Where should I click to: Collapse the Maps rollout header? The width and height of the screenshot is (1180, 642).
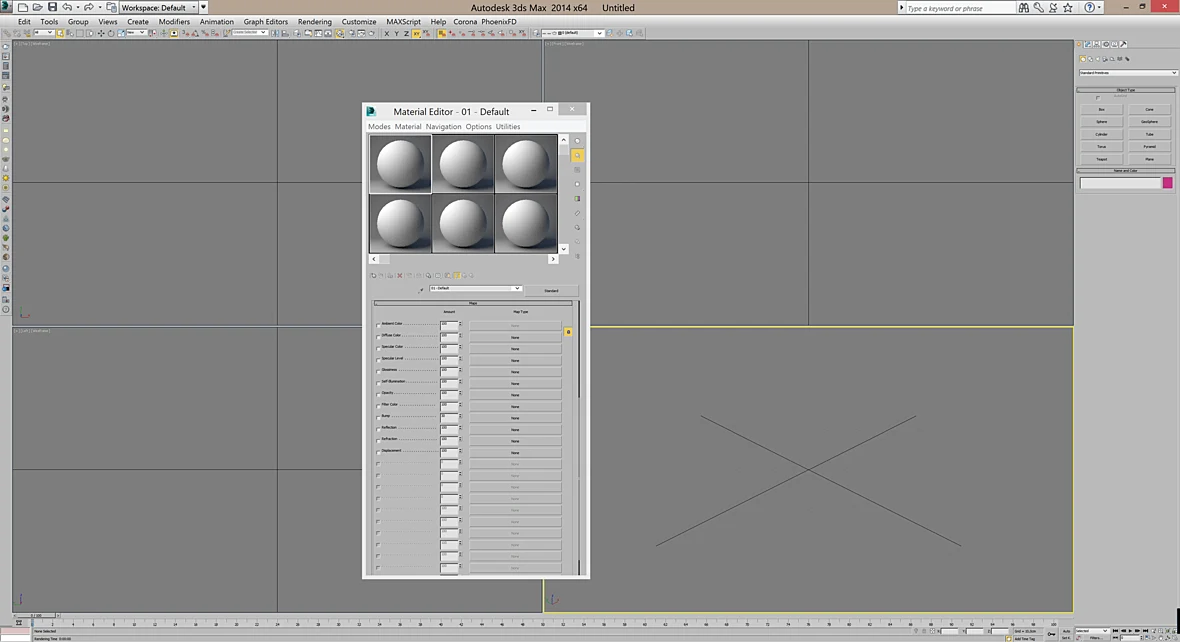473,303
